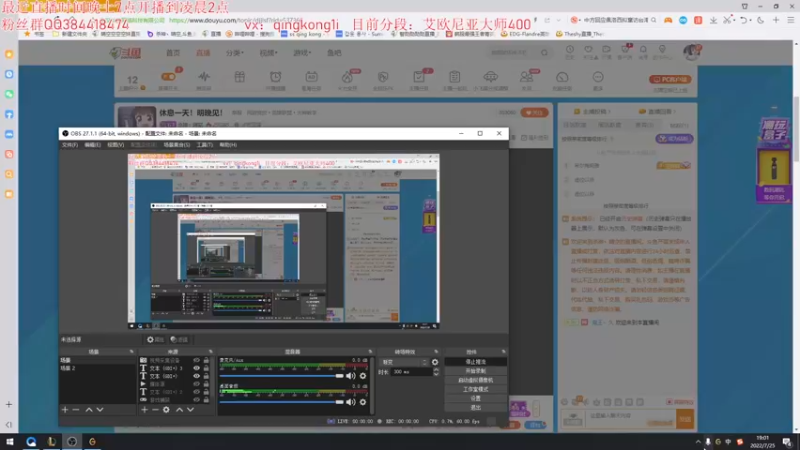Toggle the lock on 视频采集设备 source
Screen dimensions: 800x450
pyautogui.click(x=206, y=360)
